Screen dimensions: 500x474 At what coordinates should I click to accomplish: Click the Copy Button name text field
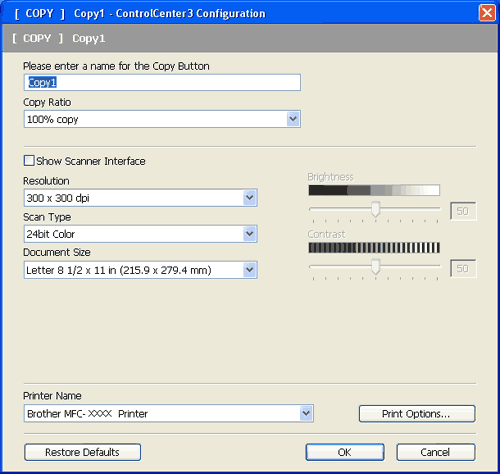pyautogui.click(x=162, y=82)
